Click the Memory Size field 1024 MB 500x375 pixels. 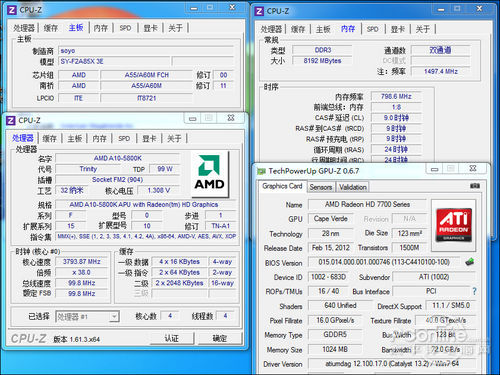335,349
